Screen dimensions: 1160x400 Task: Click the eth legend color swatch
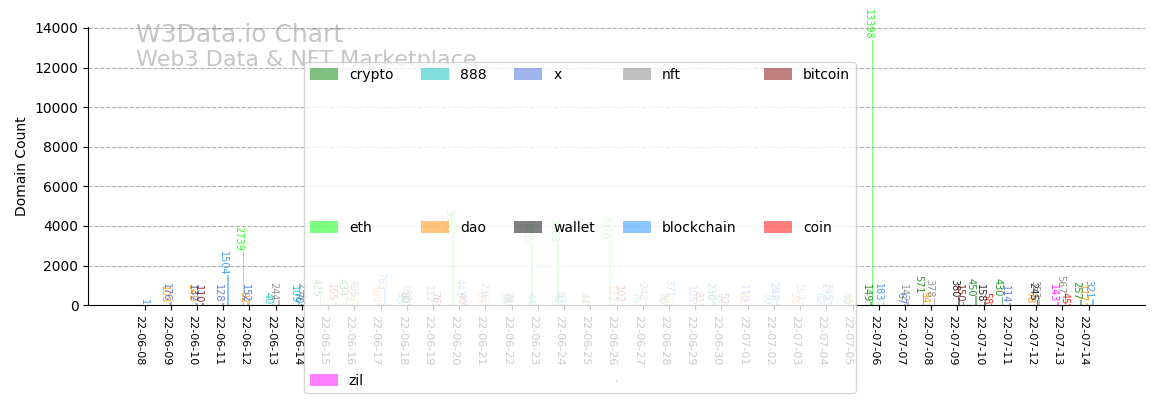(x=324, y=227)
